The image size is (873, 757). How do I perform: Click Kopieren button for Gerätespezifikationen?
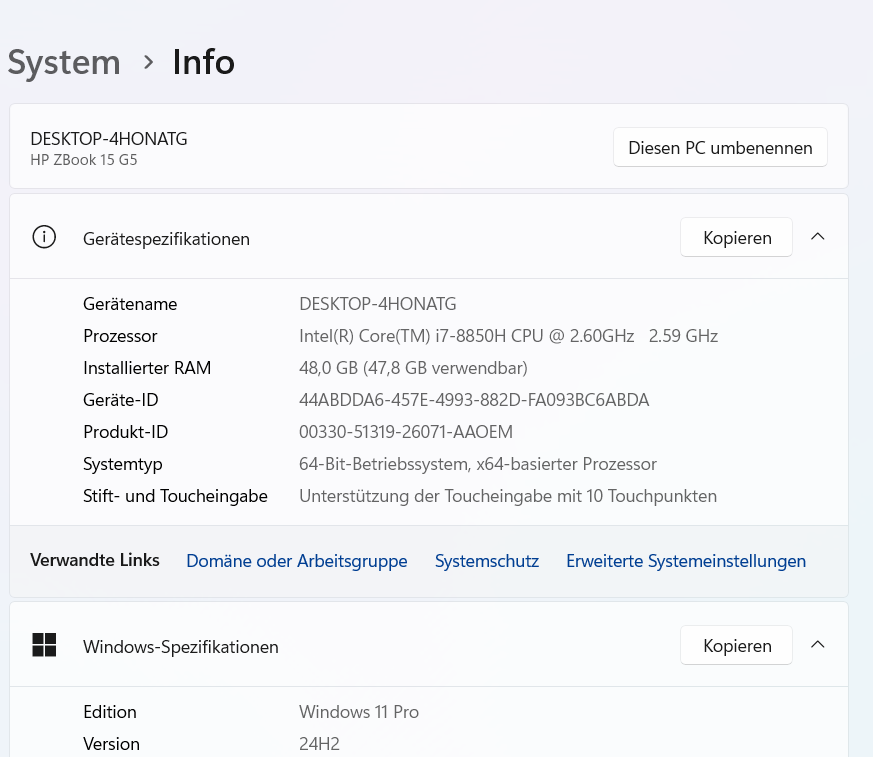[x=737, y=238]
